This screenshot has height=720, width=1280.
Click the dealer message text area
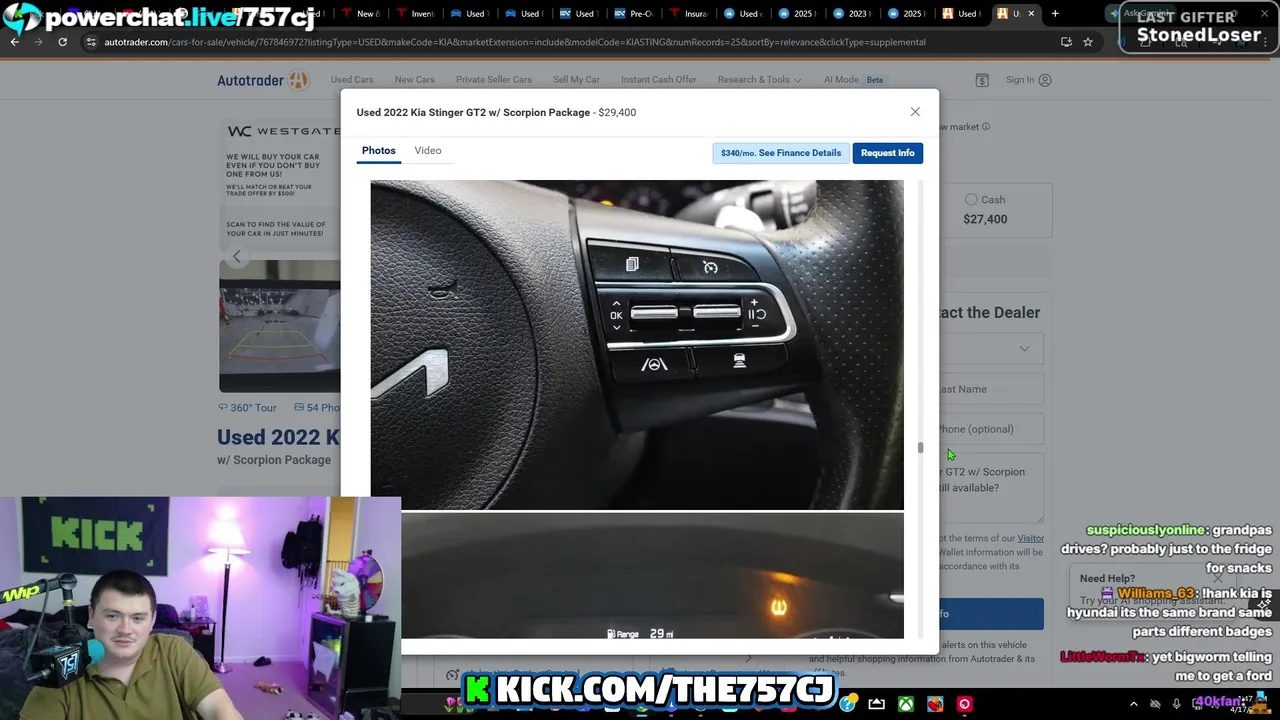[990, 488]
